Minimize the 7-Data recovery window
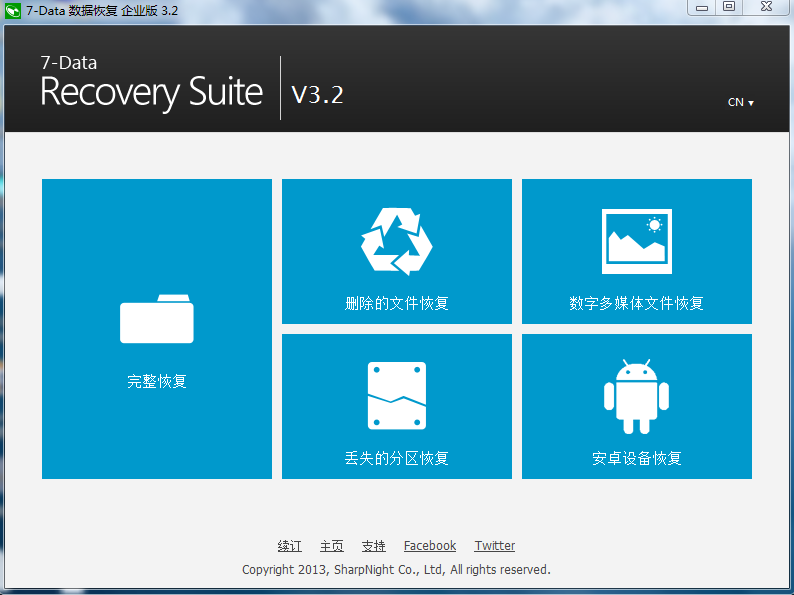The width and height of the screenshot is (794, 595). point(702,8)
